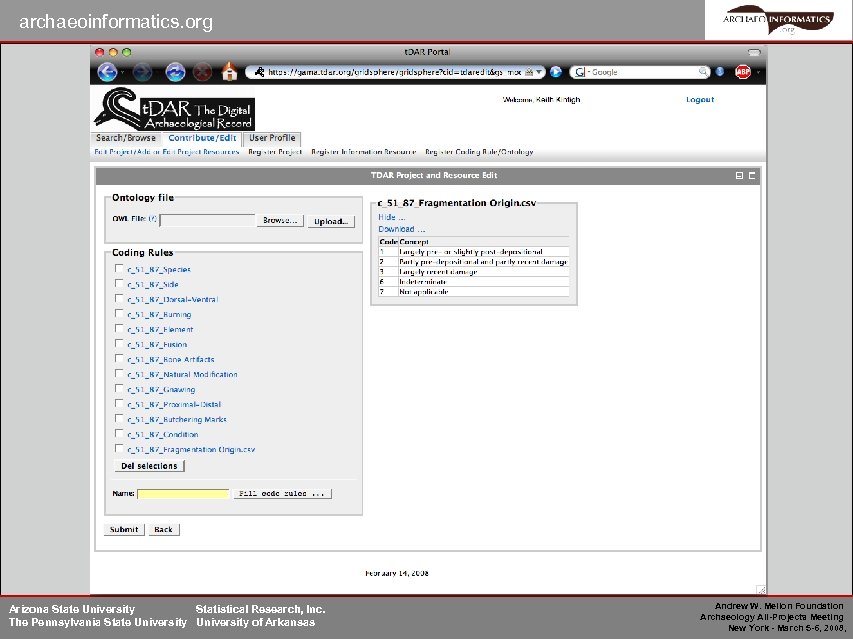Check the c_51_87_Species coding rule
853x639 pixels.
(119, 269)
